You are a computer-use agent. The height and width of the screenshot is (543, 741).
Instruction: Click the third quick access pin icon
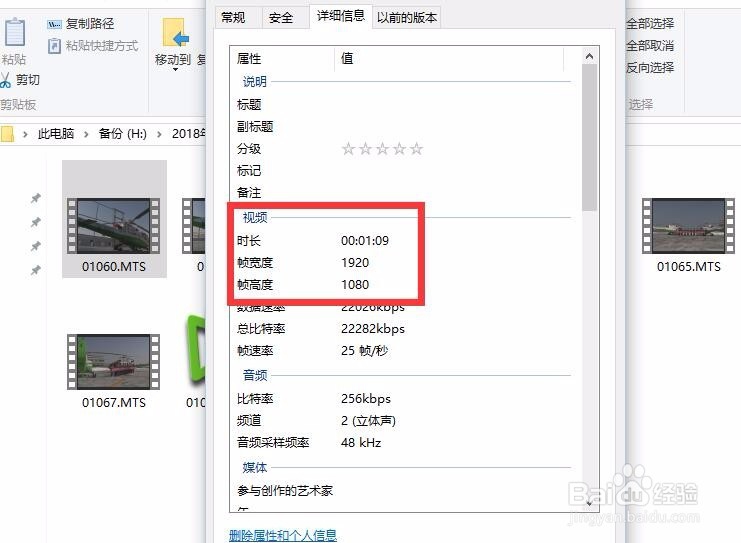tap(35, 246)
